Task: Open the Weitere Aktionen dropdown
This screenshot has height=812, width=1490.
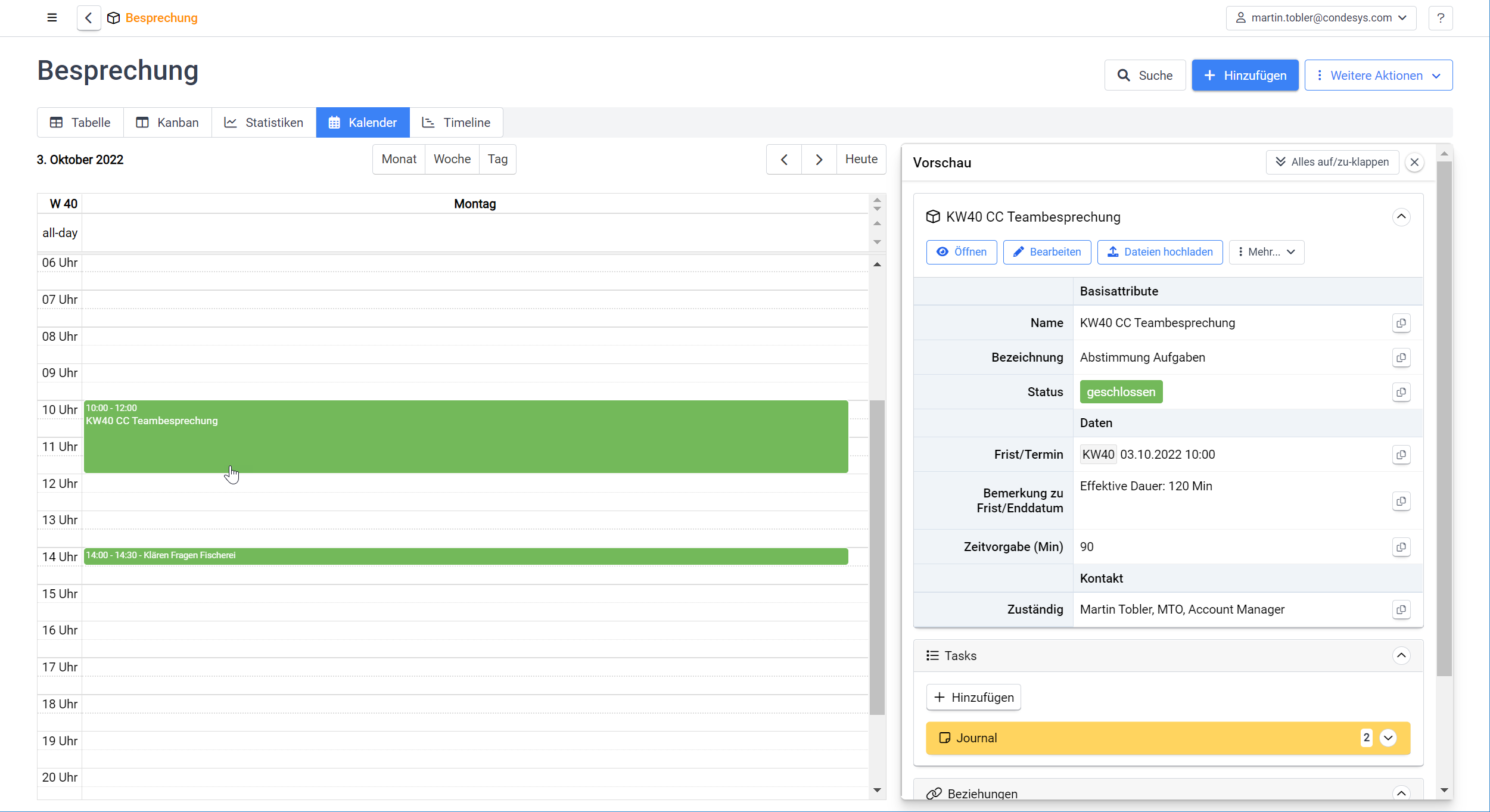Action: coord(1378,75)
